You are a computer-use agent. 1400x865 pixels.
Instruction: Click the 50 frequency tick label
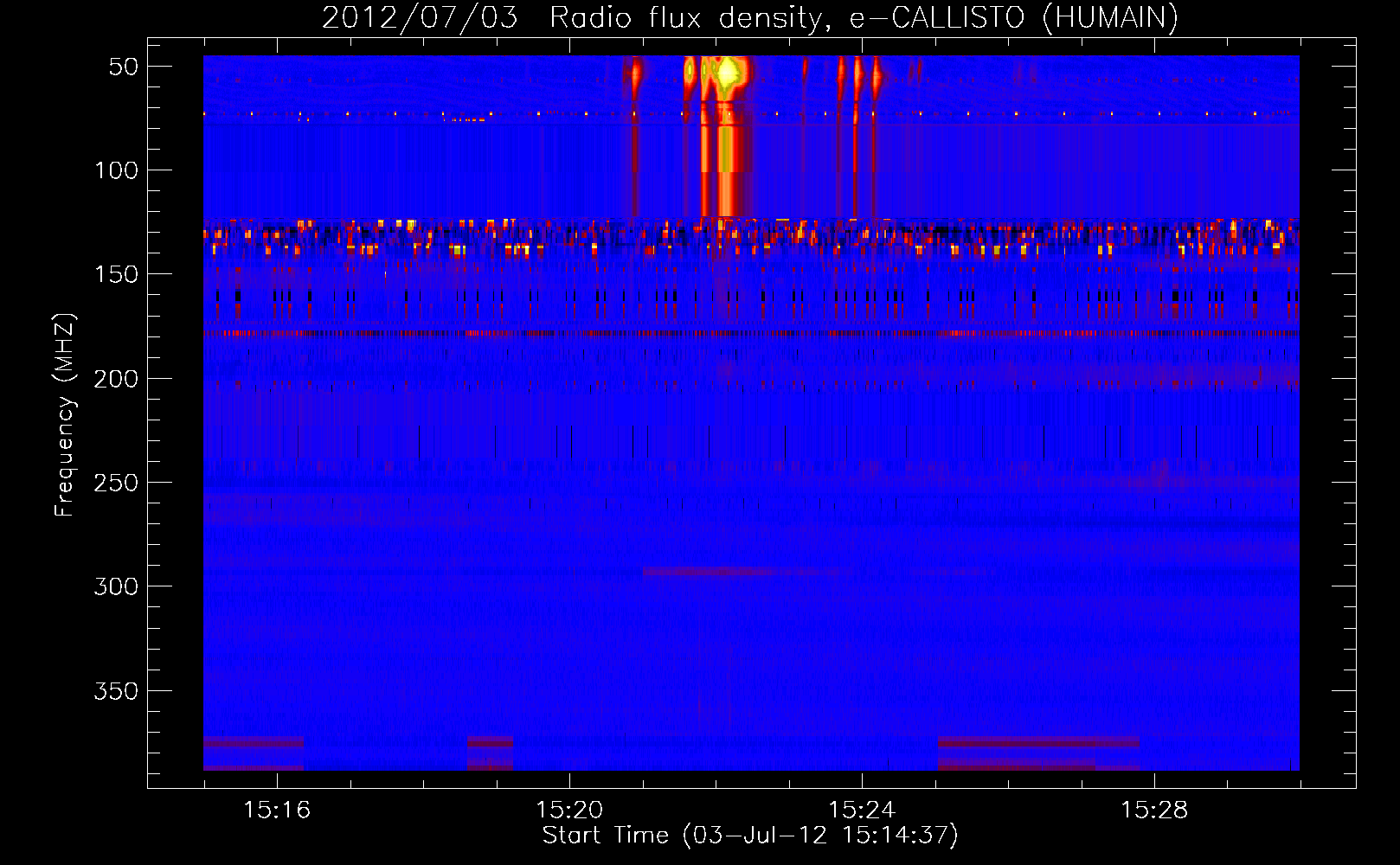coord(124,67)
